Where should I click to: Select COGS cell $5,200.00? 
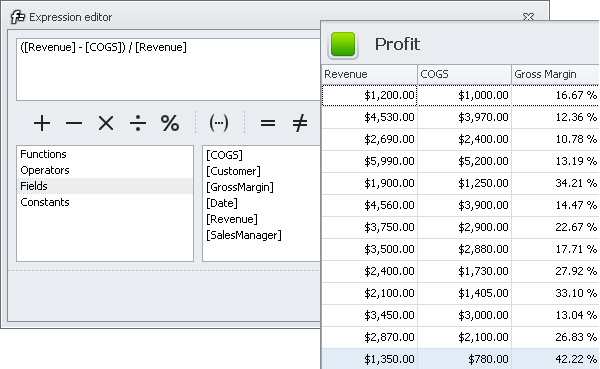tap(464, 161)
